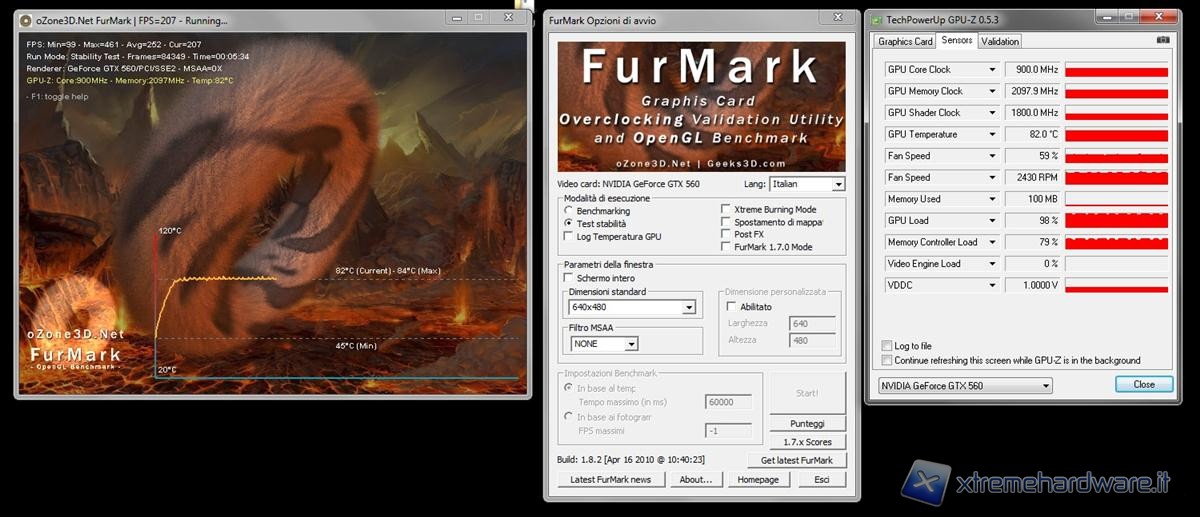Click the Esci button in FurMark
This screenshot has height=517, width=1200.
pos(821,479)
